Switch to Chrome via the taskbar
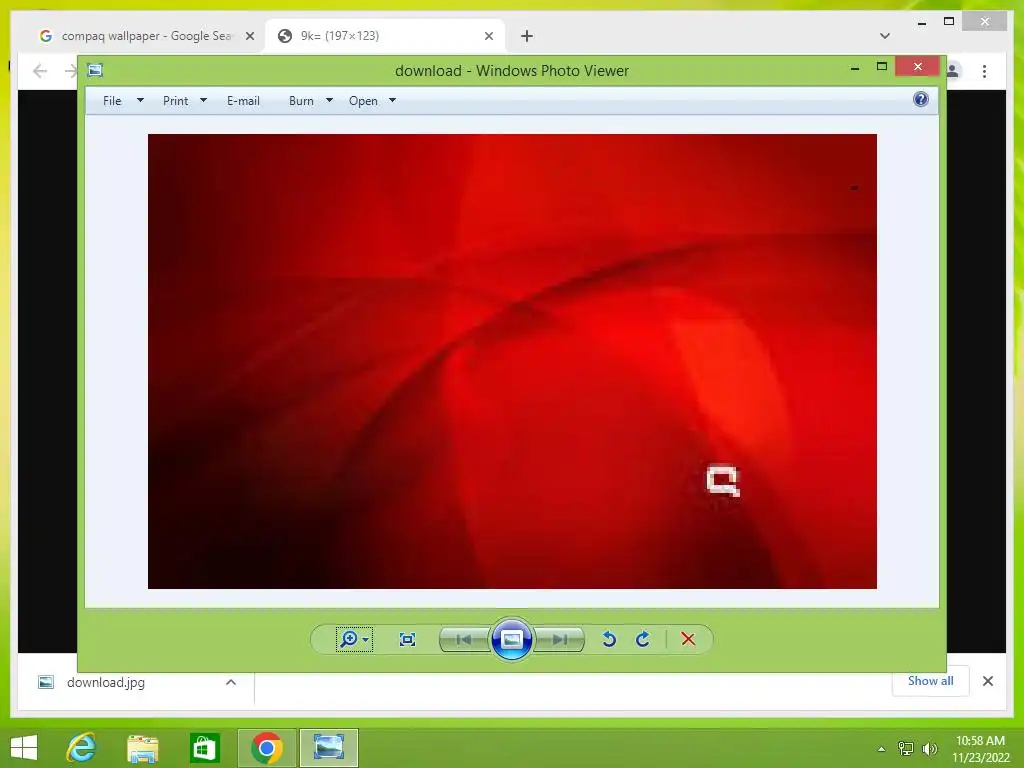Screen dimensions: 1024x768 (266, 748)
